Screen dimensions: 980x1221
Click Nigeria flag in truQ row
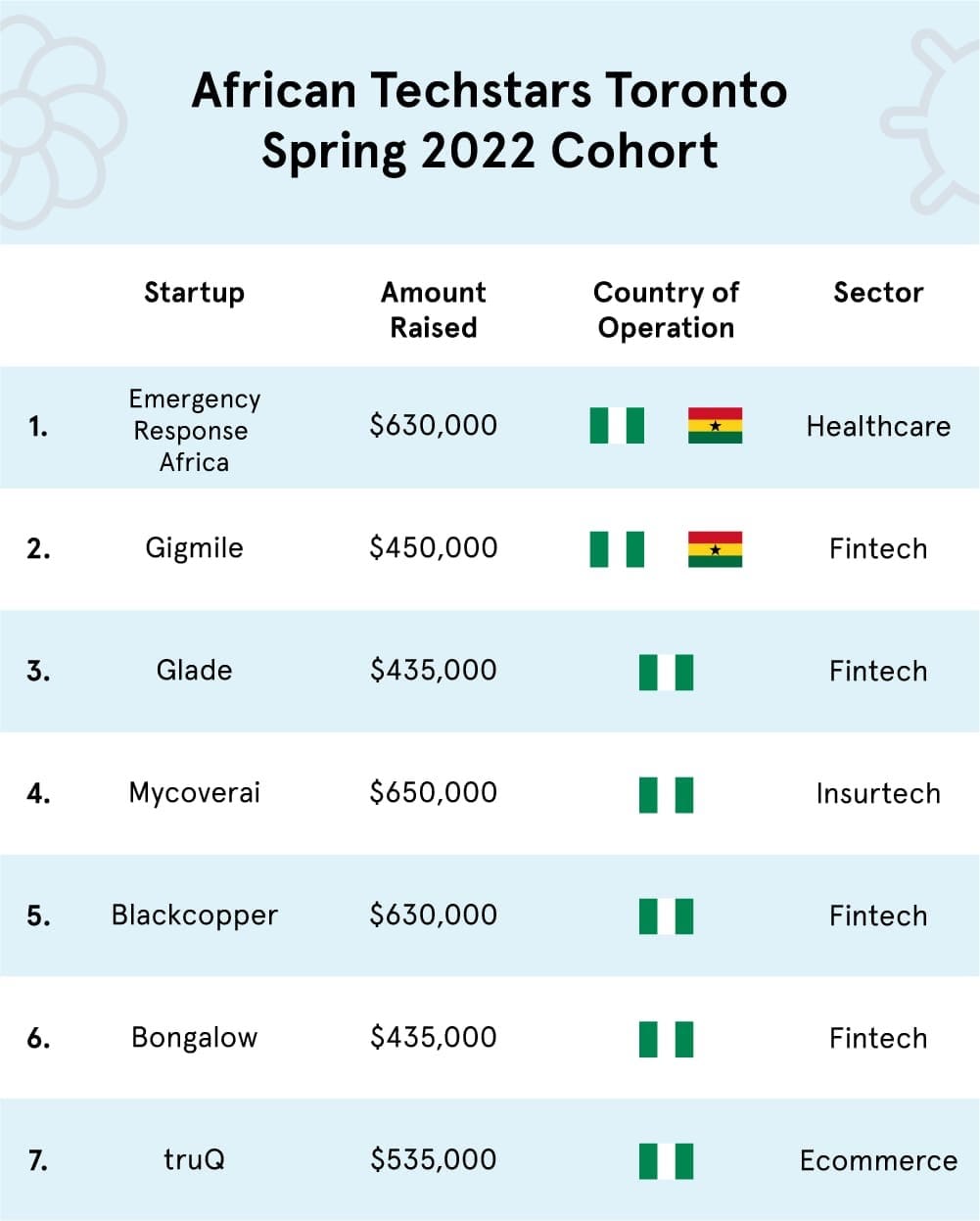(x=666, y=1161)
